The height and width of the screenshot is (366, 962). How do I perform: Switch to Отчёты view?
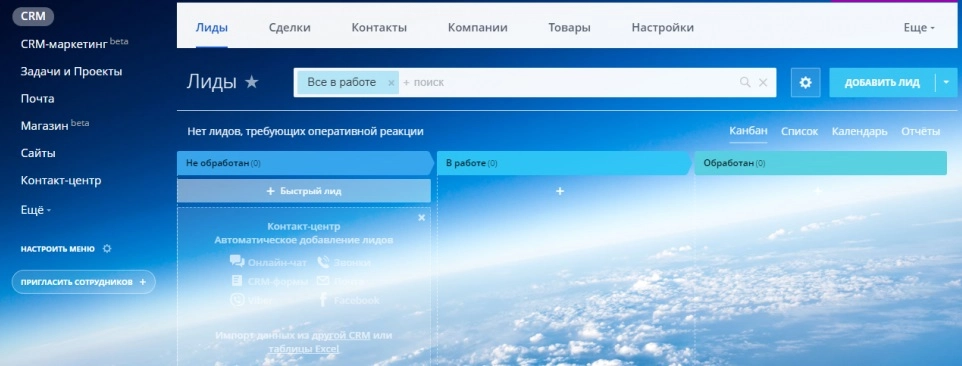point(920,131)
